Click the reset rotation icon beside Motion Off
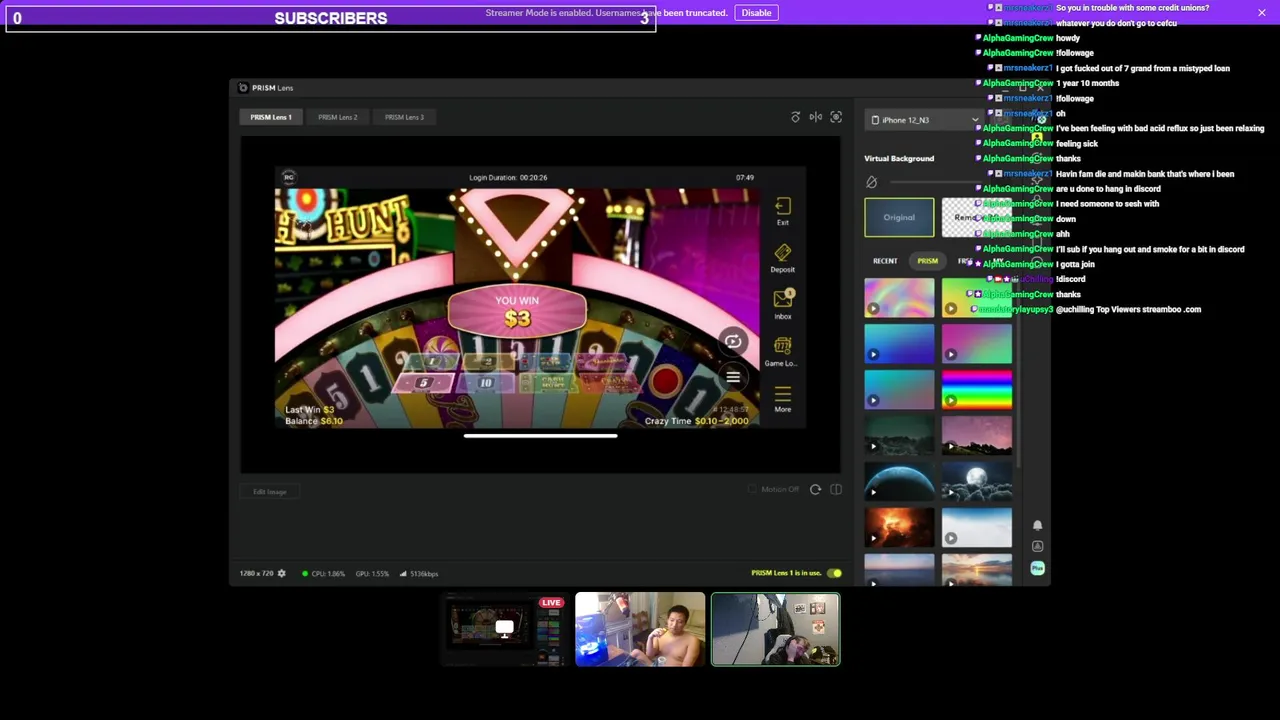This screenshot has width=1280, height=720. tap(815, 490)
